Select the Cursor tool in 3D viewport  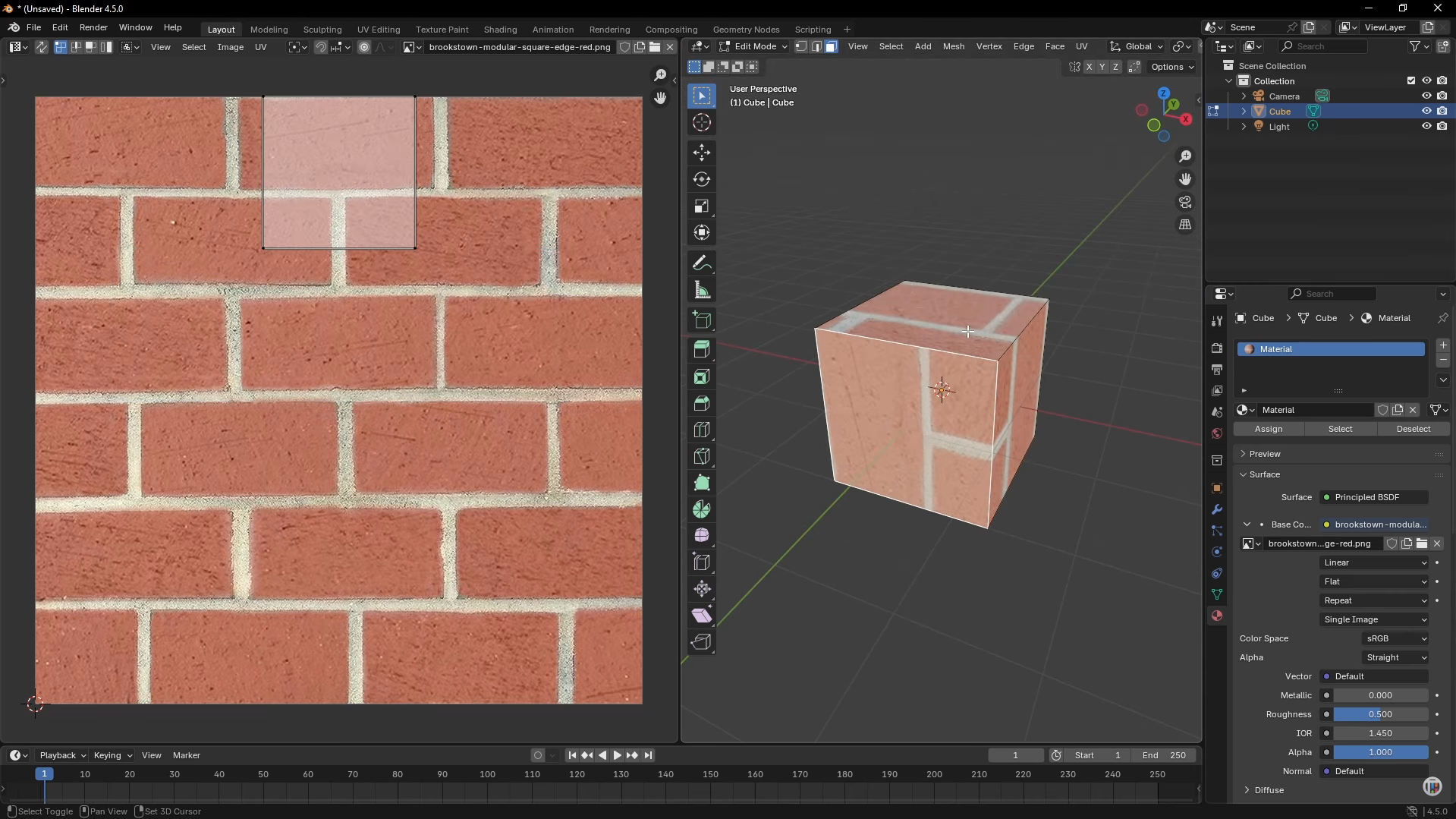pos(702,122)
